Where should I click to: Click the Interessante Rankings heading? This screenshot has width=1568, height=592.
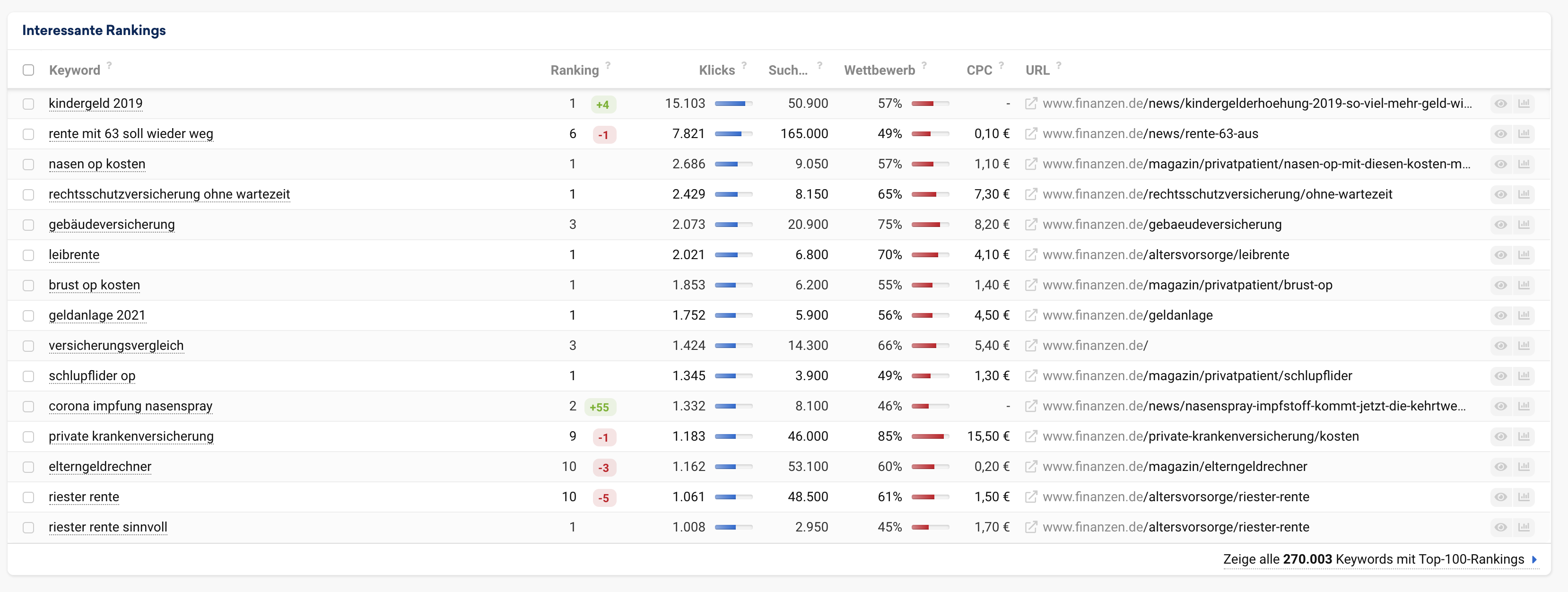click(x=94, y=30)
